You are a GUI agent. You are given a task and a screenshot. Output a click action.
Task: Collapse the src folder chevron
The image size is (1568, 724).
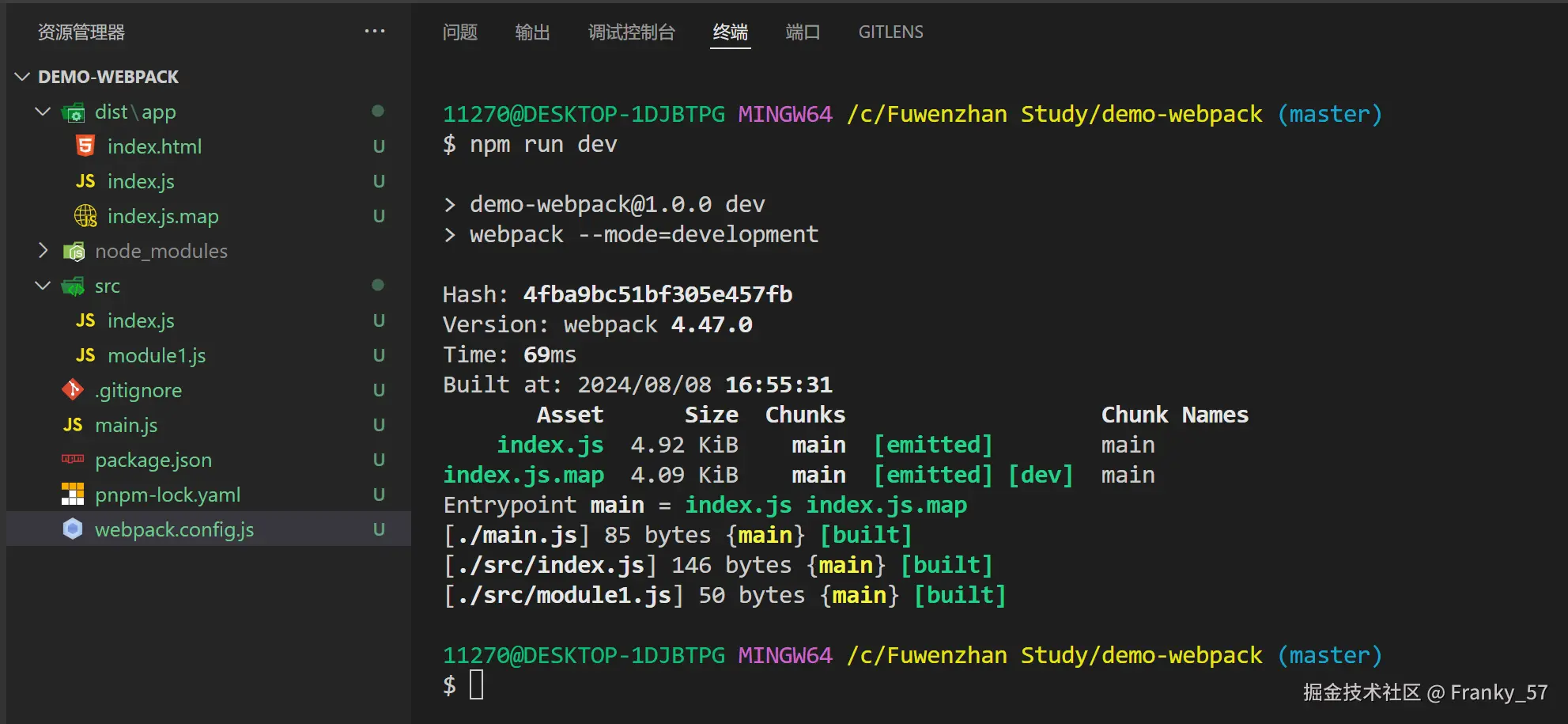(43, 286)
